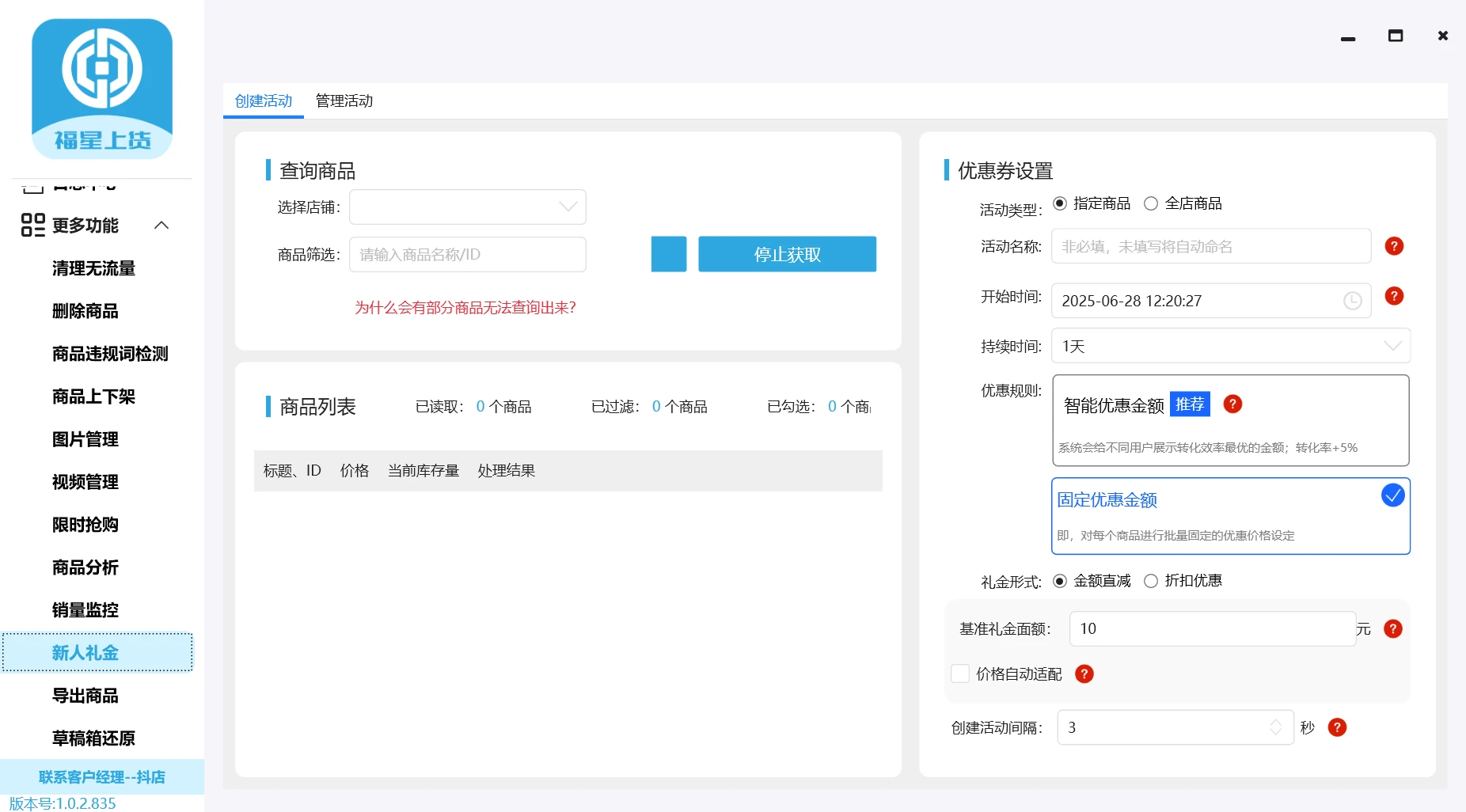Click the 基准礼金面额 amount field
The height and width of the screenshot is (812, 1466).
[x=1213, y=629]
